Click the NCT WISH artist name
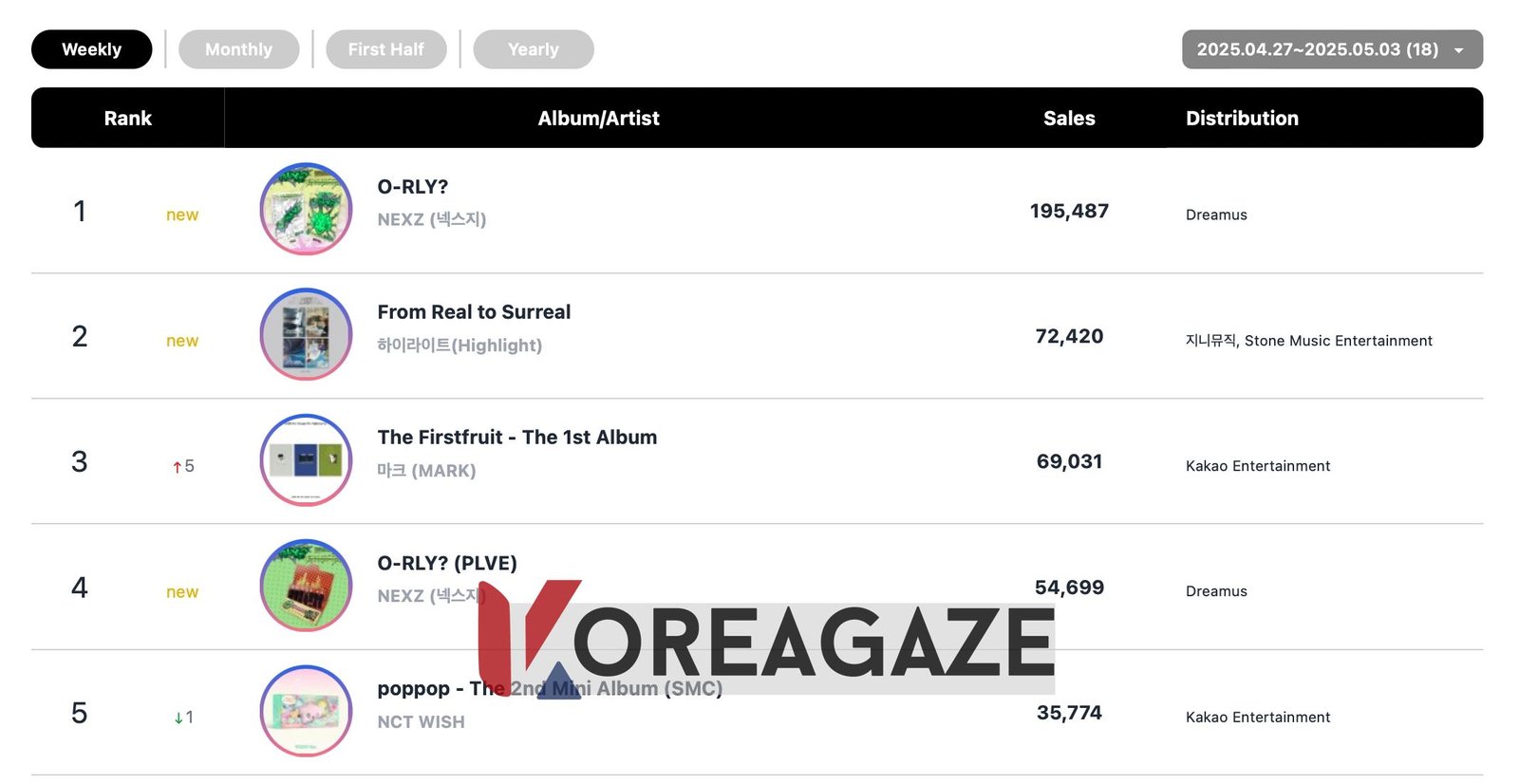 [421, 722]
